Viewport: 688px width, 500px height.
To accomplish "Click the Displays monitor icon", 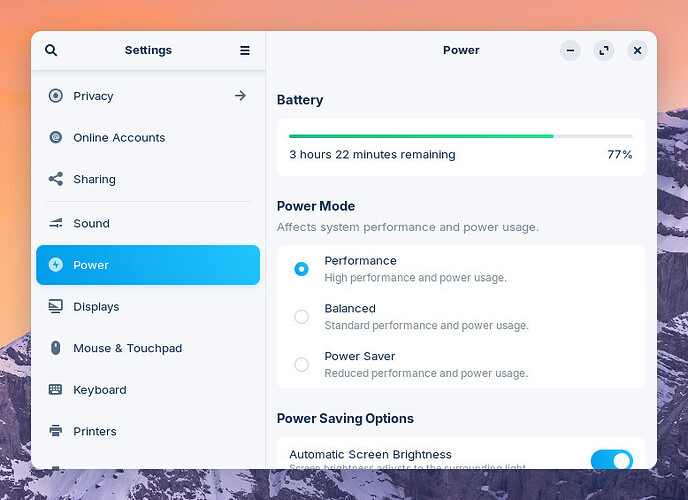I will click(56, 307).
